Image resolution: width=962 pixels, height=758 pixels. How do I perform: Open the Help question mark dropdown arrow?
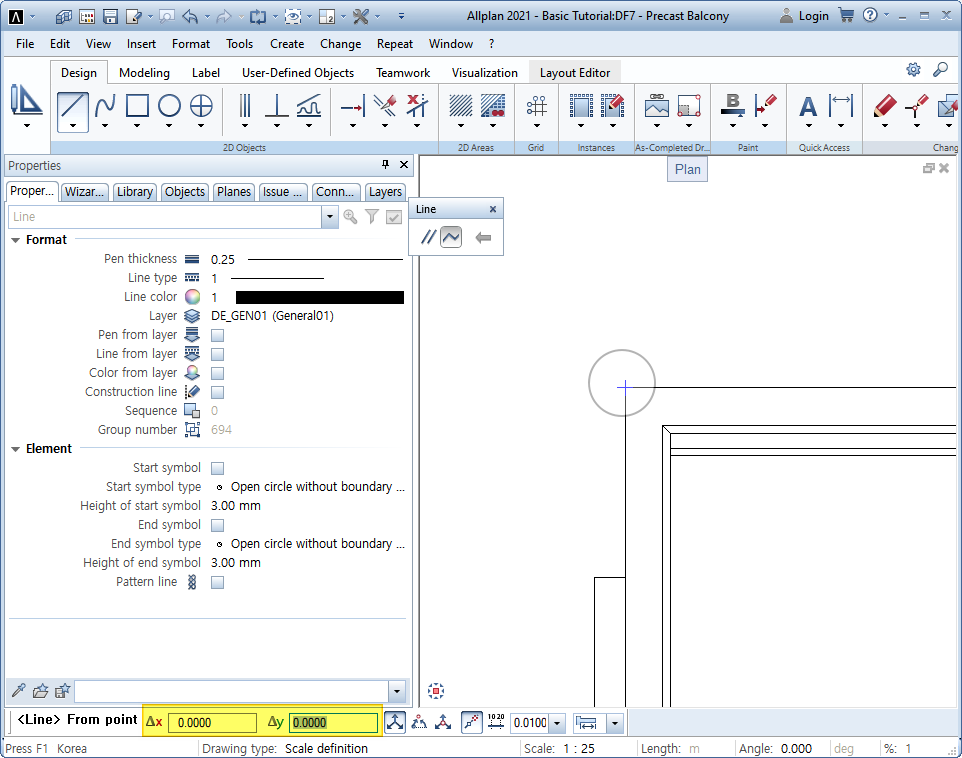(x=887, y=15)
